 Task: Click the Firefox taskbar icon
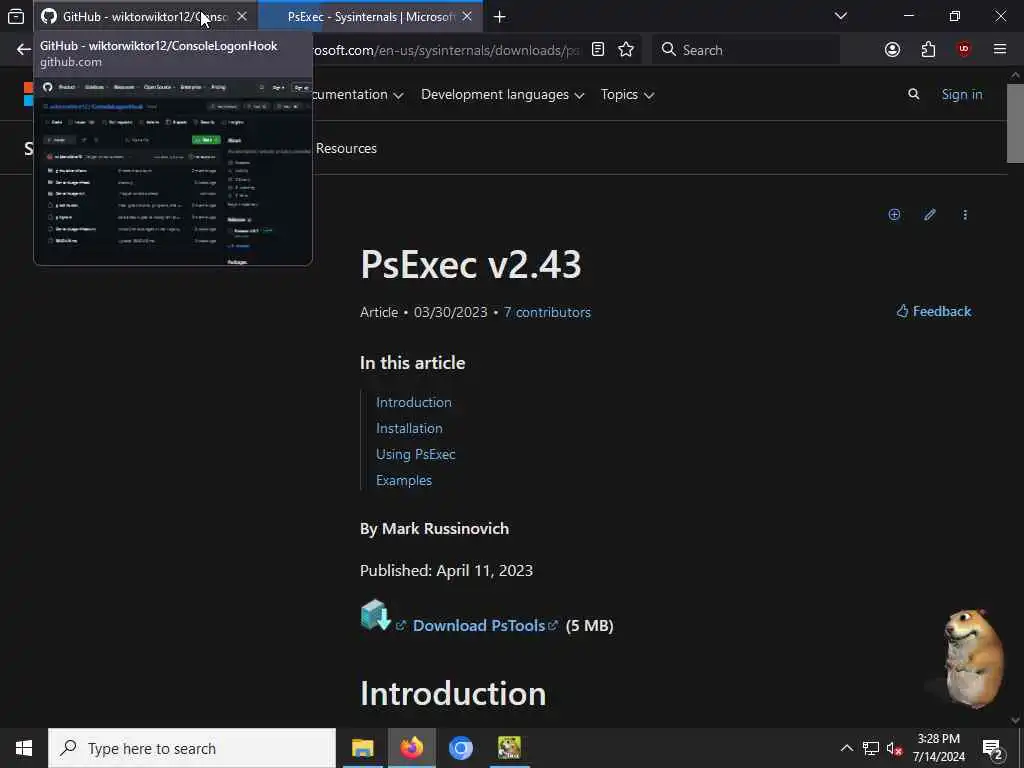[411, 748]
